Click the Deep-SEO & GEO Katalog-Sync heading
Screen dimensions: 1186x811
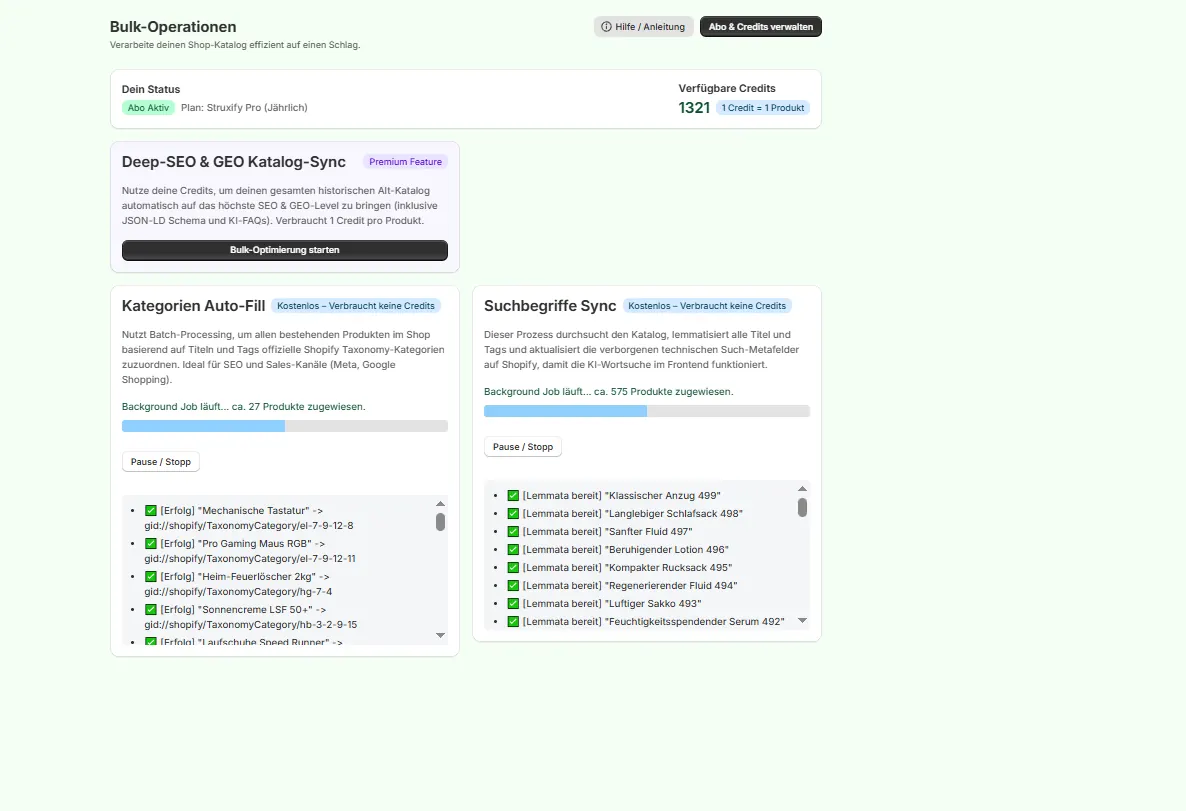(x=234, y=162)
